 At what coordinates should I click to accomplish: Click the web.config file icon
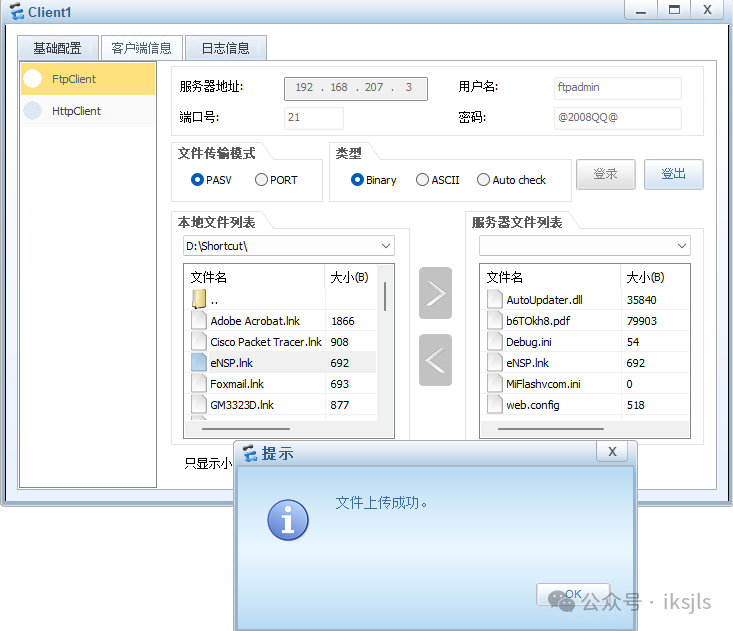[x=494, y=405]
